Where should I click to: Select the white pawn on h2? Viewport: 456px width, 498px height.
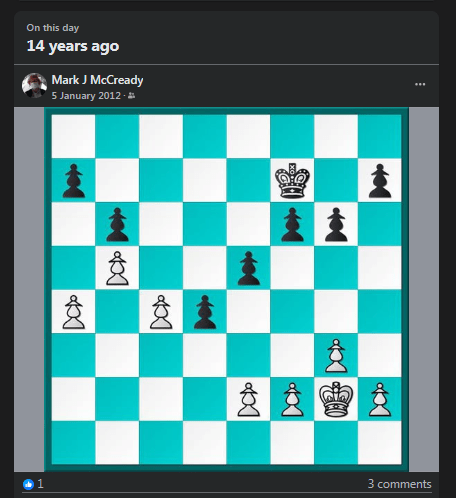(x=380, y=399)
